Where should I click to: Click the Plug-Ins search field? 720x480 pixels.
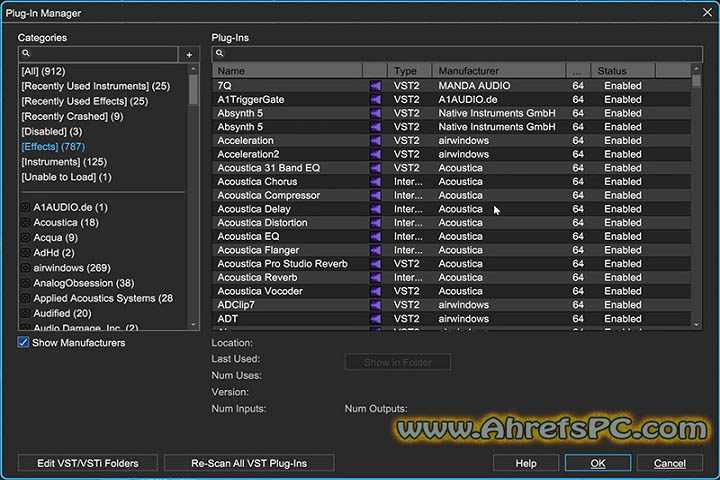pyautogui.click(x=457, y=54)
